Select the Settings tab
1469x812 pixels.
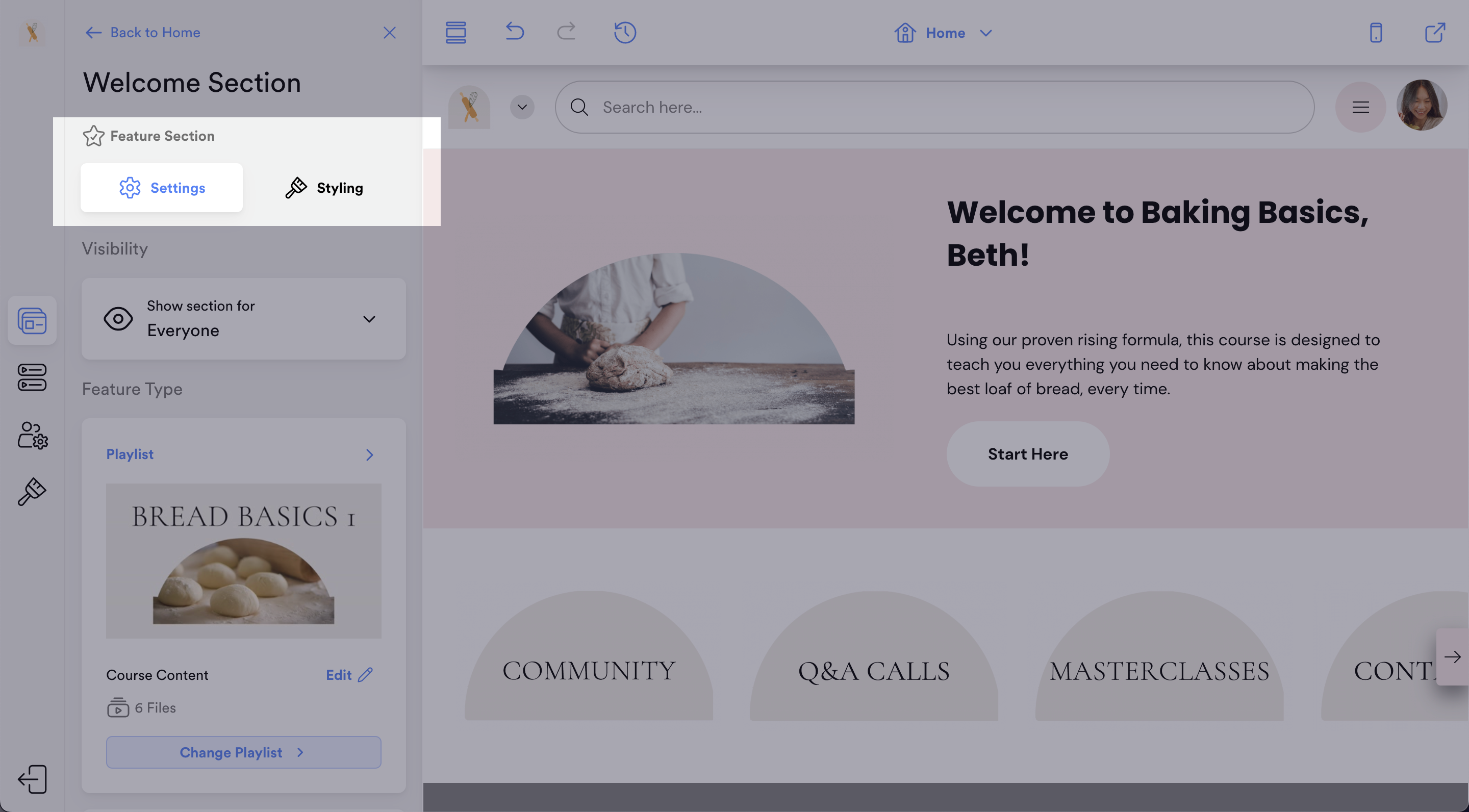[x=162, y=188]
